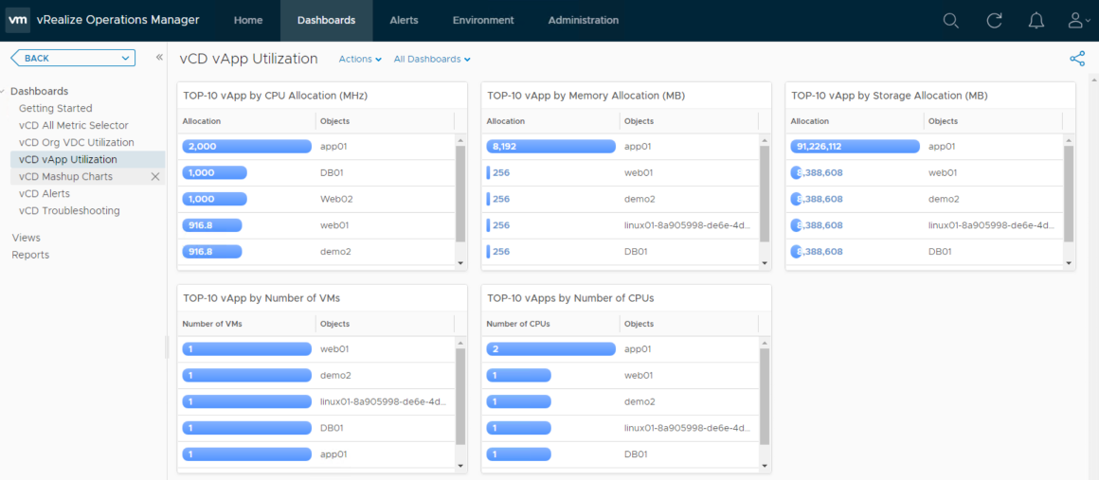Screen dimensions: 1099x480
Task: Click the refresh icon in top bar
Action: click(x=994, y=20)
